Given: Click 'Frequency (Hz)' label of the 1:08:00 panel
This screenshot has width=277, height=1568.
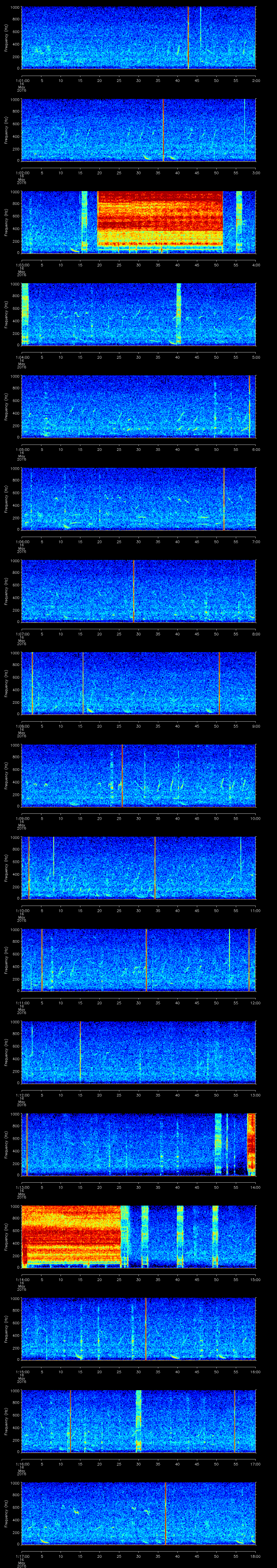Looking at the screenshot, I should click(x=6, y=683).
